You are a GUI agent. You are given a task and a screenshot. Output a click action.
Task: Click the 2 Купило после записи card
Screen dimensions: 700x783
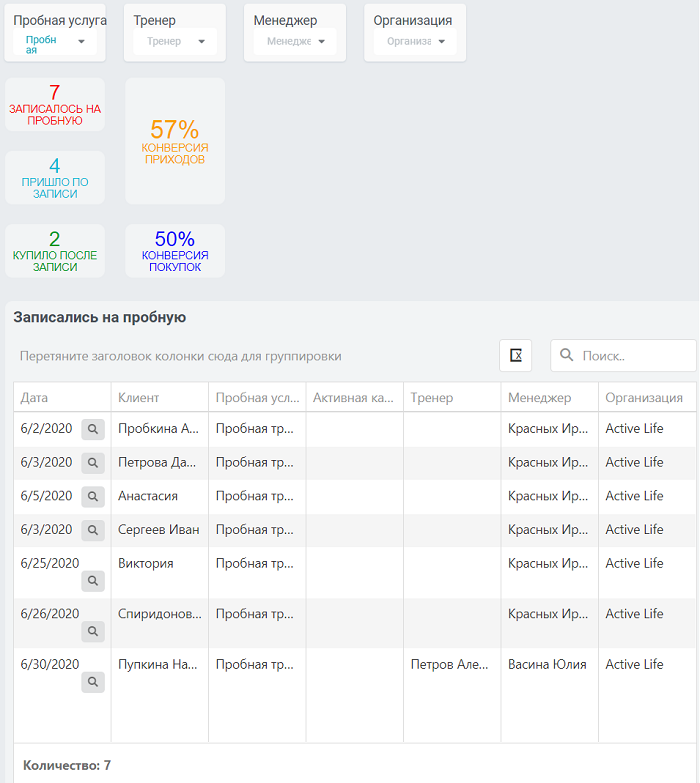[x=55, y=251]
